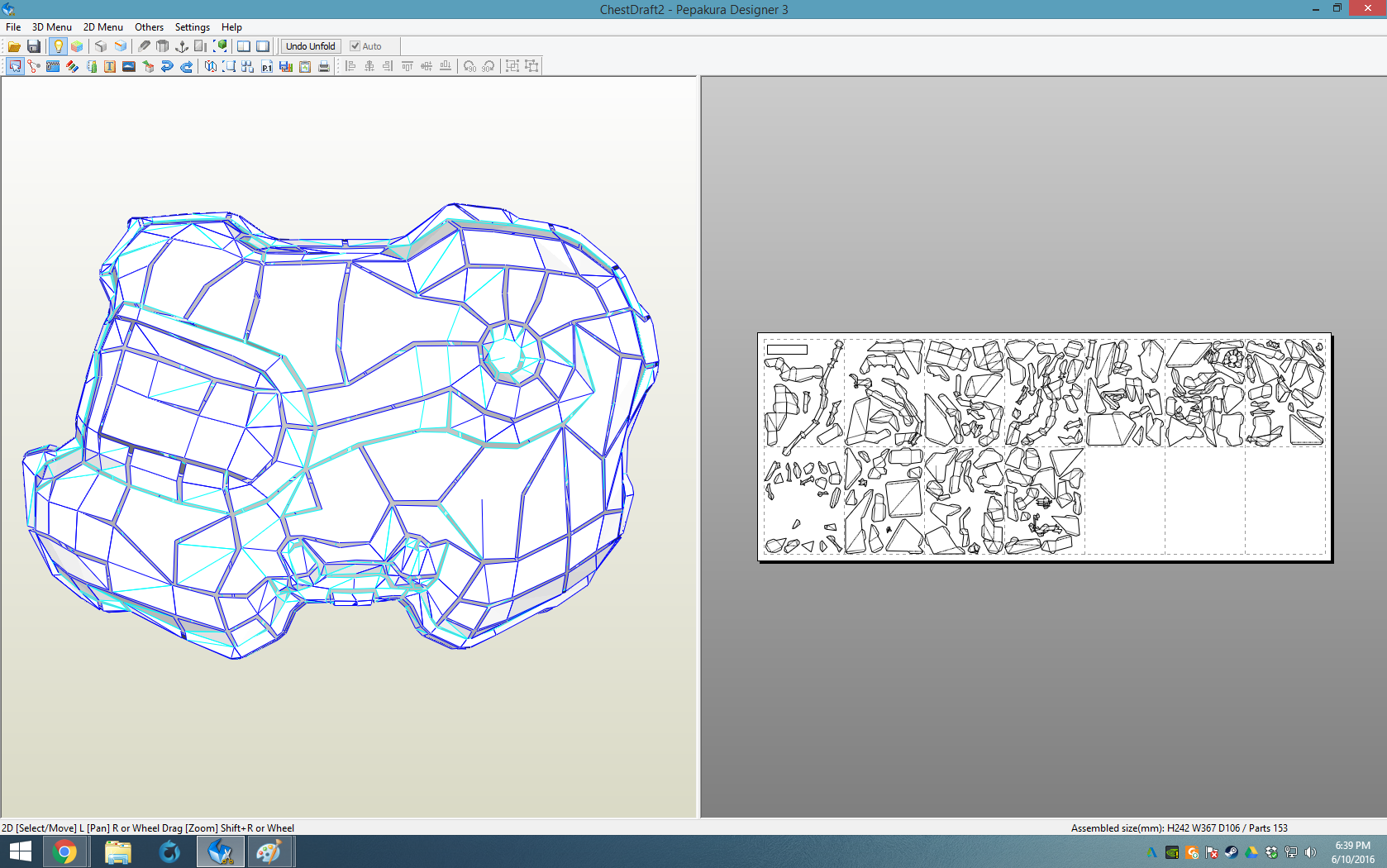Click the blue Undo arrow icon

click(x=167, y=66)
